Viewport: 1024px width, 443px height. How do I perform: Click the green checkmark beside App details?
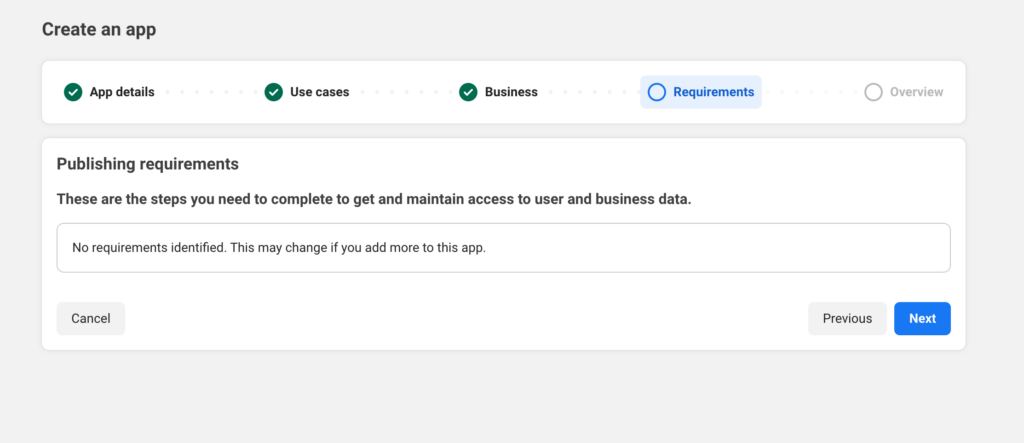tap(73, 92)
